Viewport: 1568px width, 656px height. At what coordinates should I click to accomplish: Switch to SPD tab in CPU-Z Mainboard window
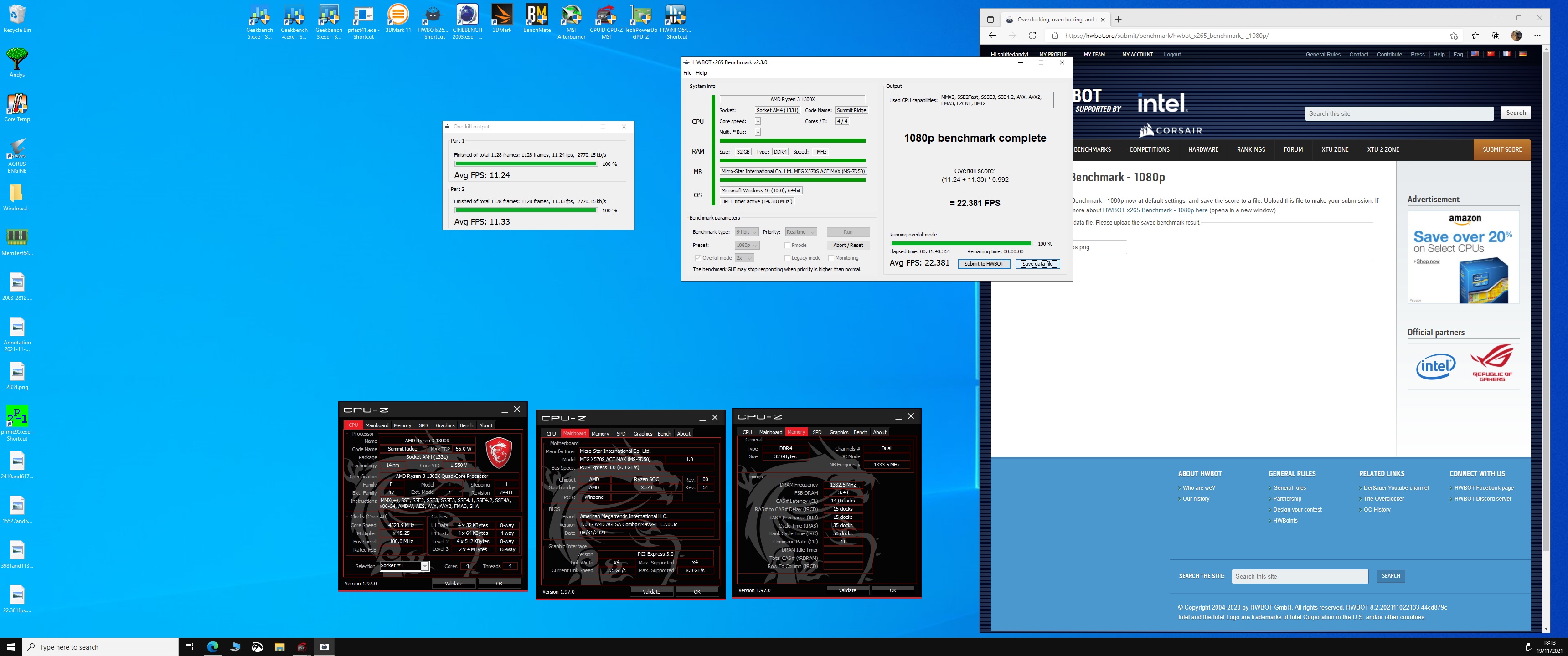(621, 434)
